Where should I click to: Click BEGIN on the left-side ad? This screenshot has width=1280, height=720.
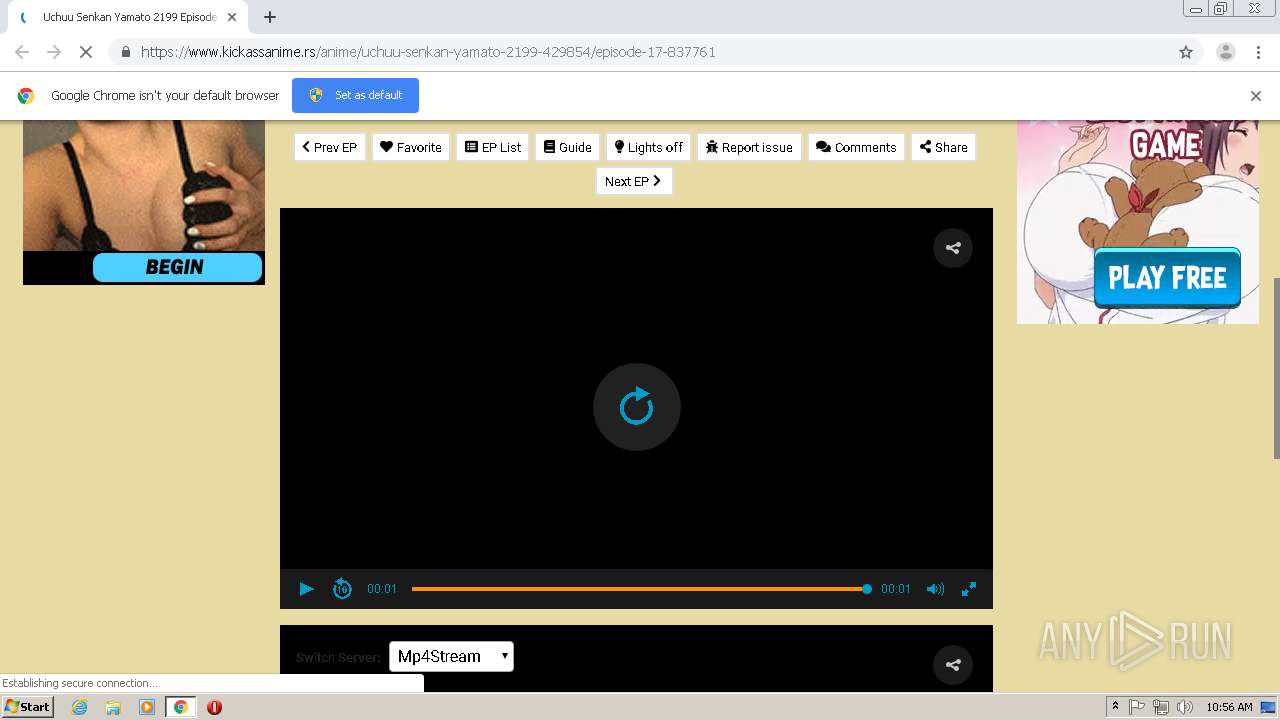177,267
